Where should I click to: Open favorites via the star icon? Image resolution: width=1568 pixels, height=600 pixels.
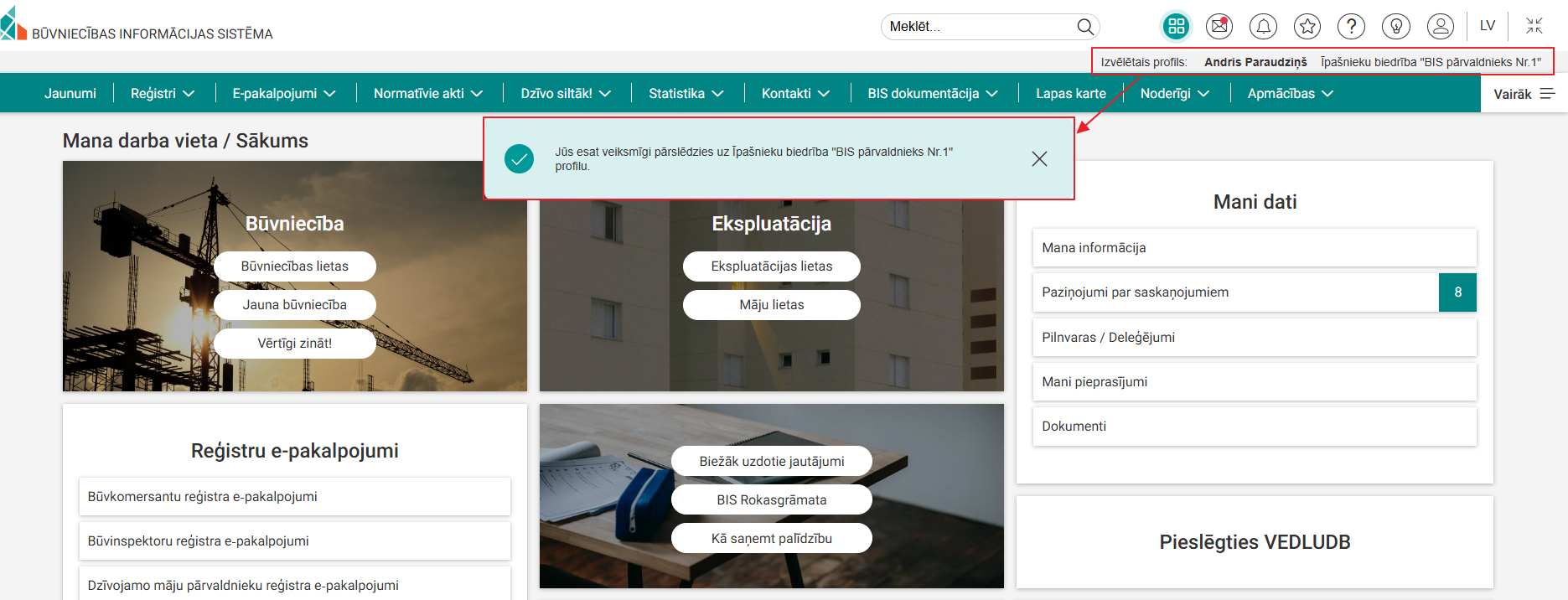[x=1307, y=27]
